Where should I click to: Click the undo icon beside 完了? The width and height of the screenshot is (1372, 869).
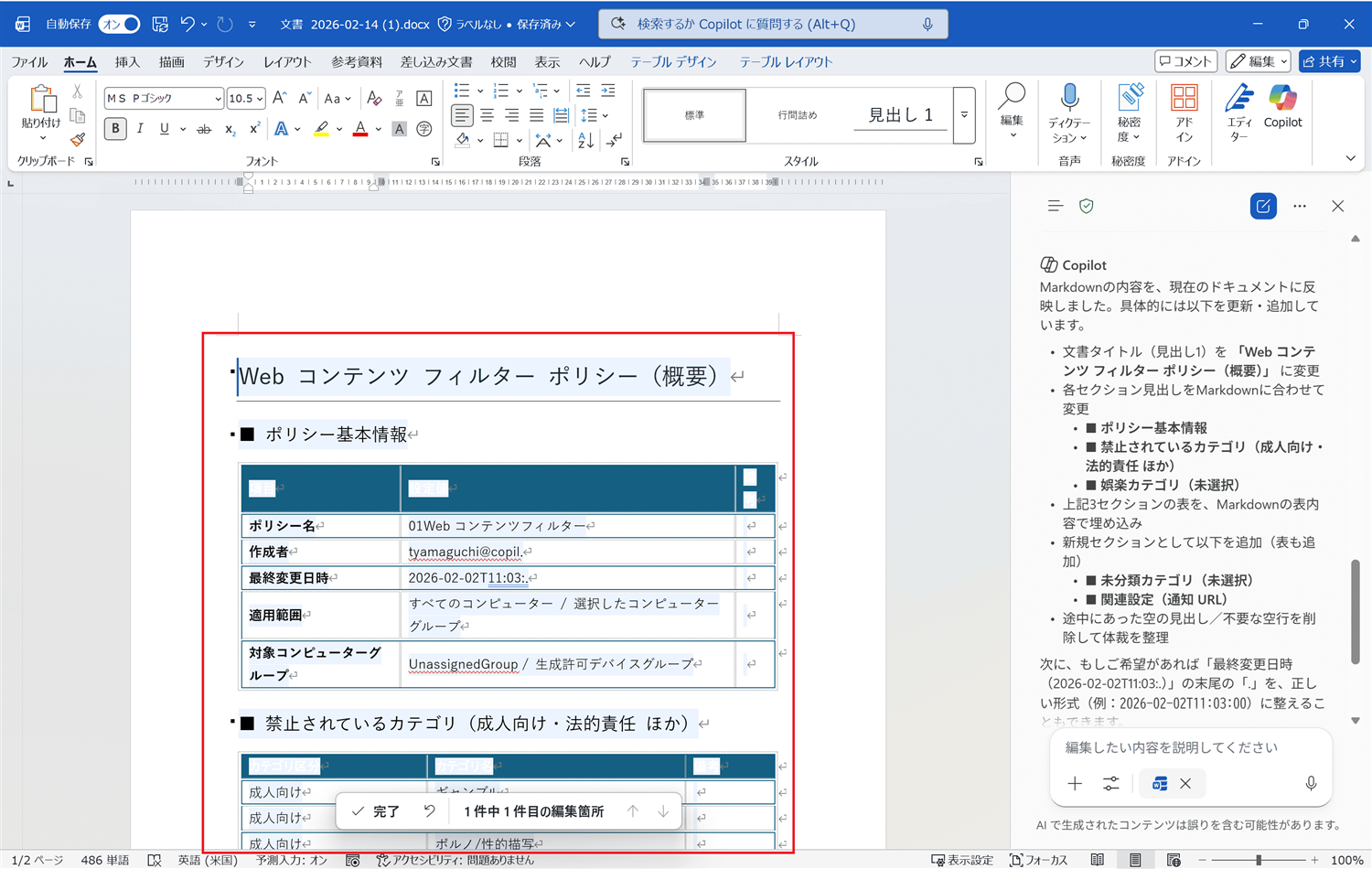(x=429, y=811)
